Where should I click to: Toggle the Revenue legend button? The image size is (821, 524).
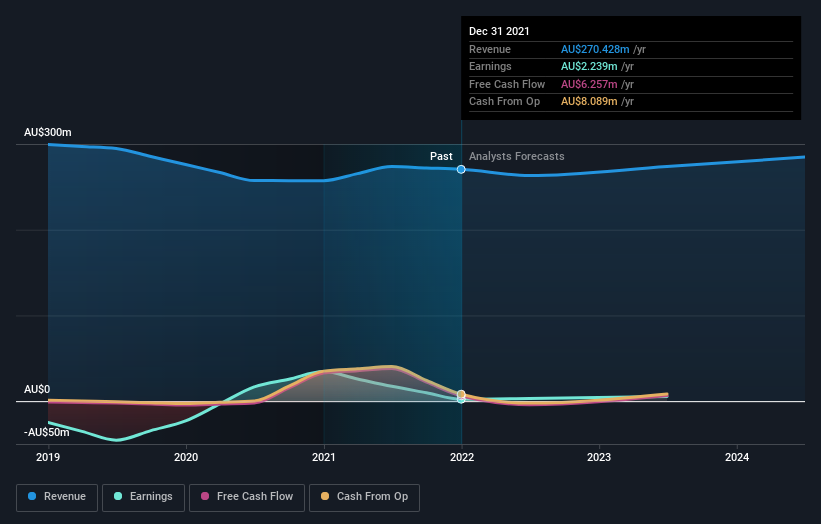(x=57, y=497)
